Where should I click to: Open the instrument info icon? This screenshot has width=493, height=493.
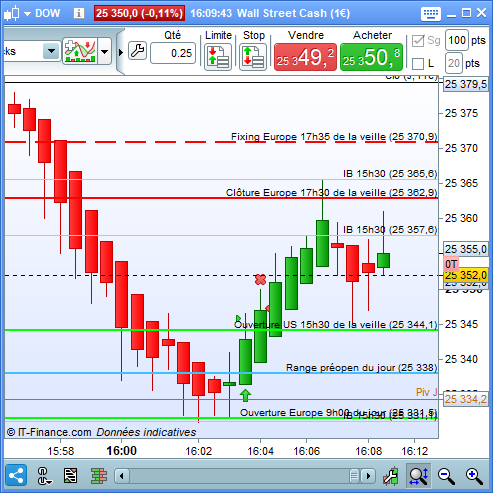click(x=79, y=13)
